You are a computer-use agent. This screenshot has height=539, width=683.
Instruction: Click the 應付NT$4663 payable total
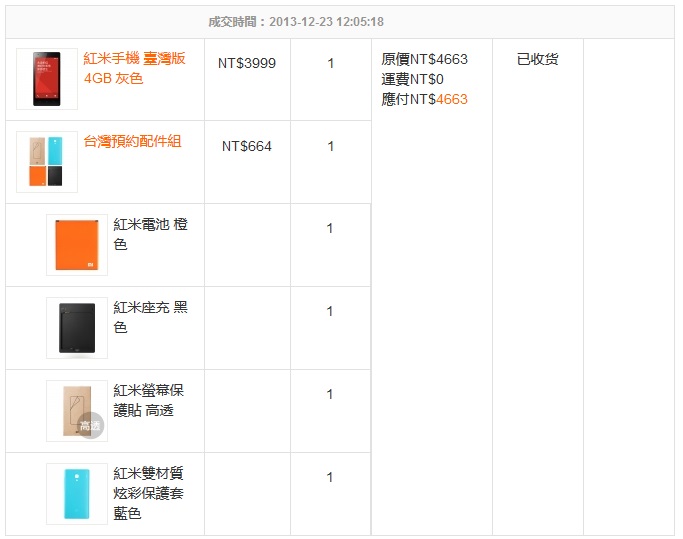[x=424, y=99]
